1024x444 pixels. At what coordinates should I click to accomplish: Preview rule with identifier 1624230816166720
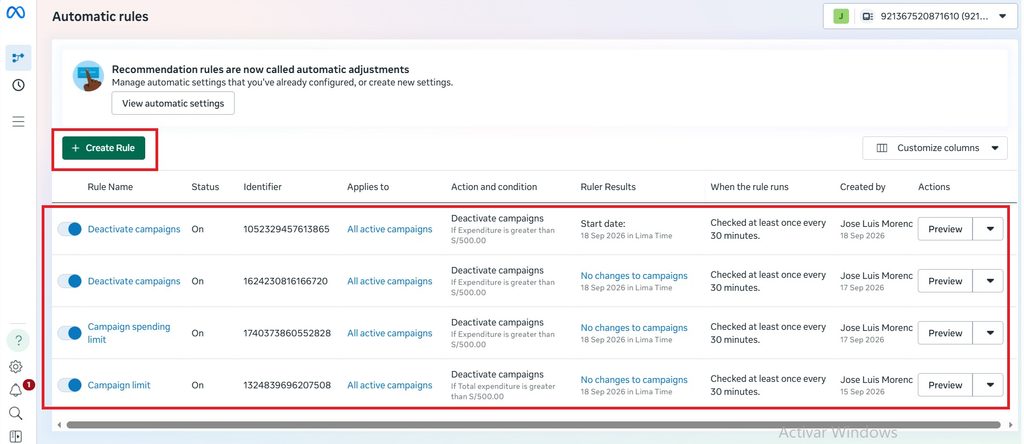point(945,281)
